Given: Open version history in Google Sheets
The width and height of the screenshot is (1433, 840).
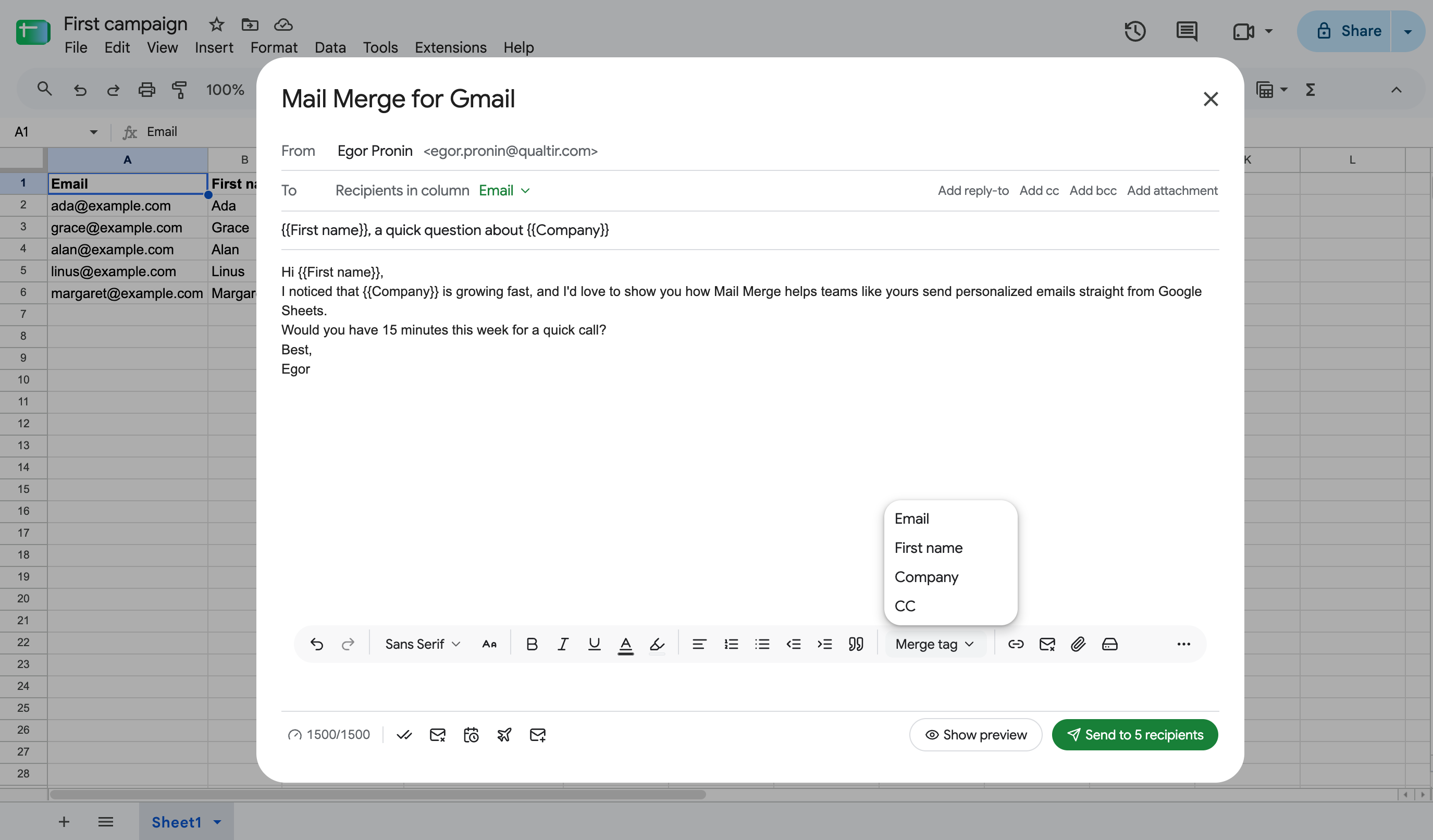Looking at the screenshot, I should pos(1135,31).
